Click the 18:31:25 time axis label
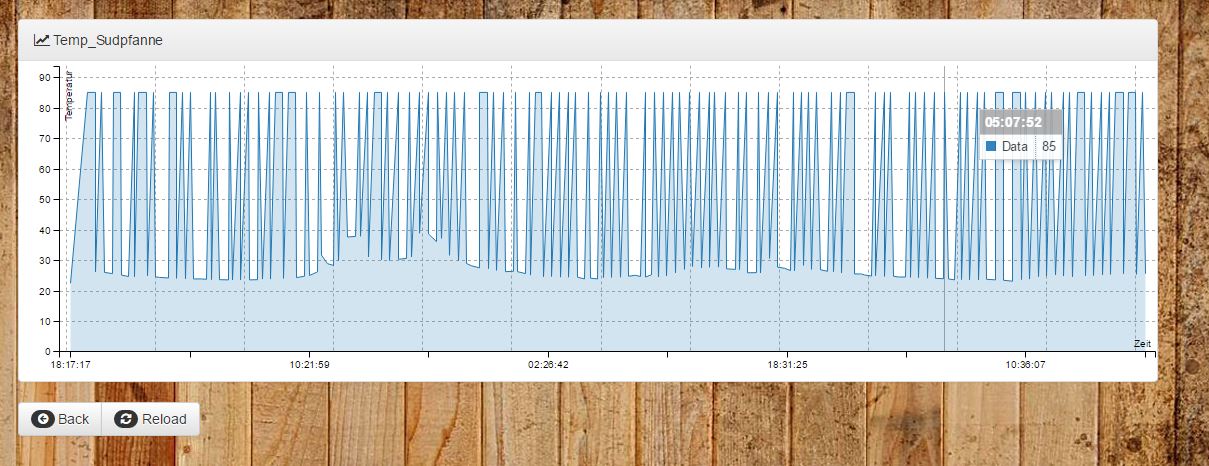Screen dimensions: 1209x466 (788, 365)
